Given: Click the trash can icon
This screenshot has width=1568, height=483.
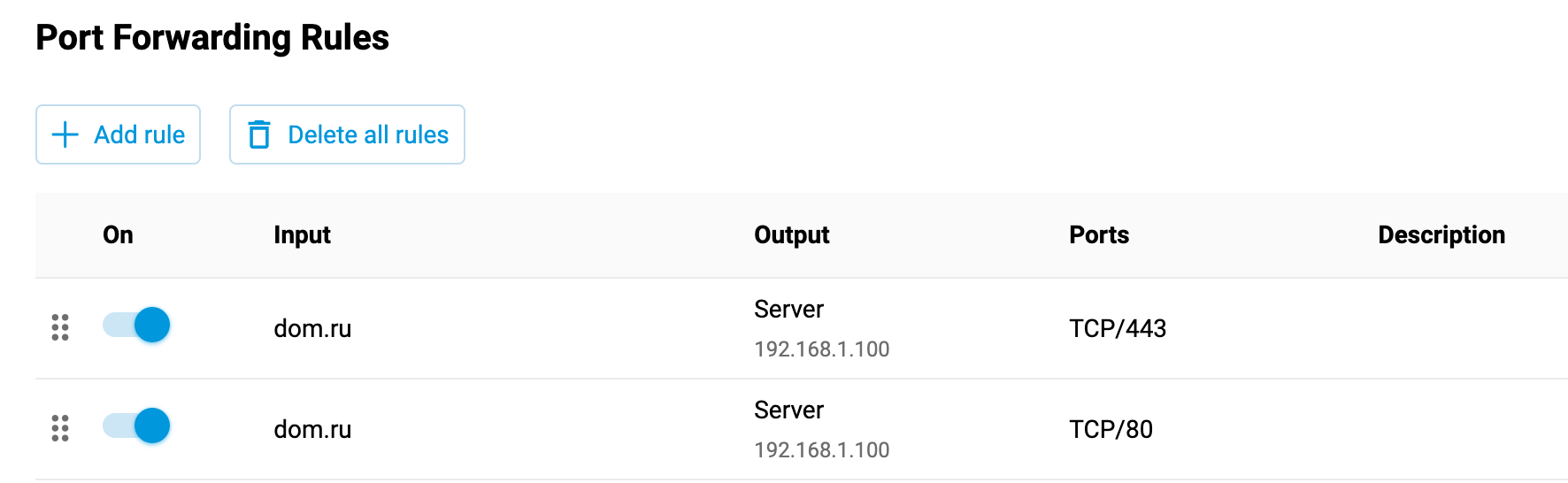Looking at the screenshot, I should (259, 134).
